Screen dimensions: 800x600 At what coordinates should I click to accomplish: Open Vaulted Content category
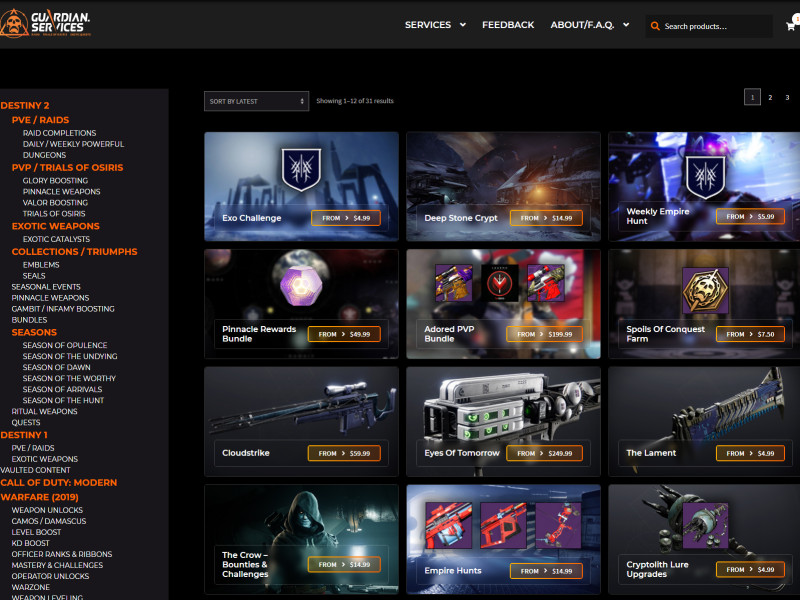35,470
